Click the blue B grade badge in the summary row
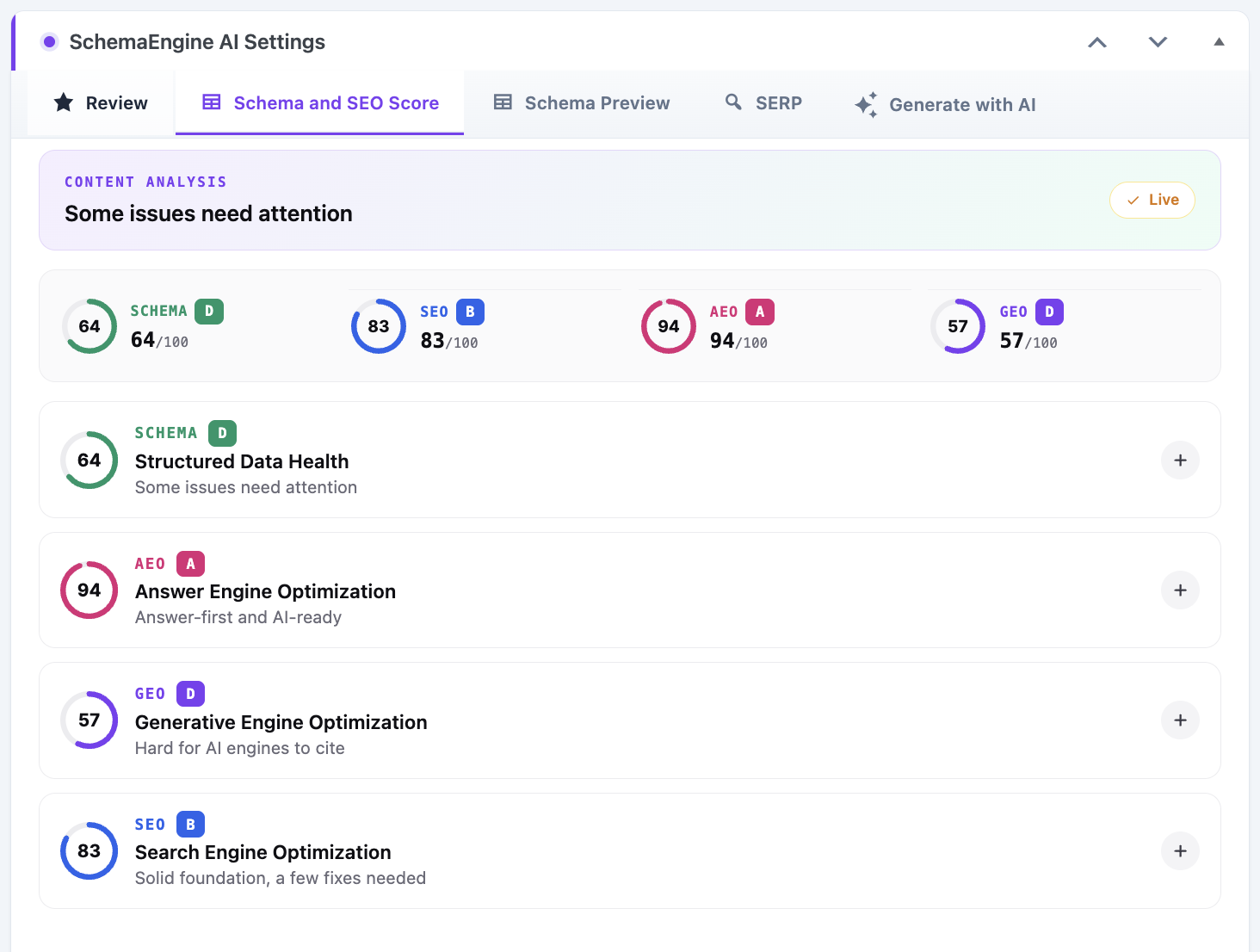Image resolution: width=1260 pixels, height=952 pixels. click(470, 312)
